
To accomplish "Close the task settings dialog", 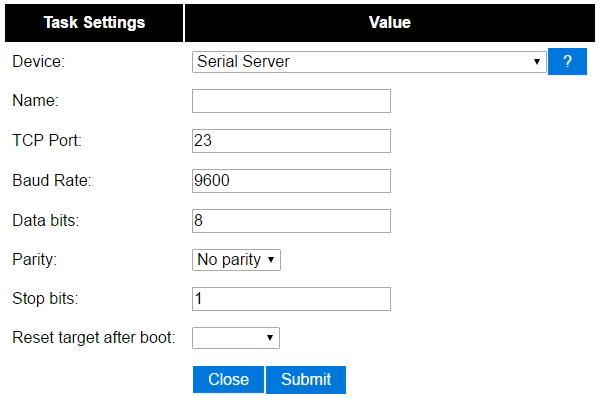I will click(x=228, y=380).
